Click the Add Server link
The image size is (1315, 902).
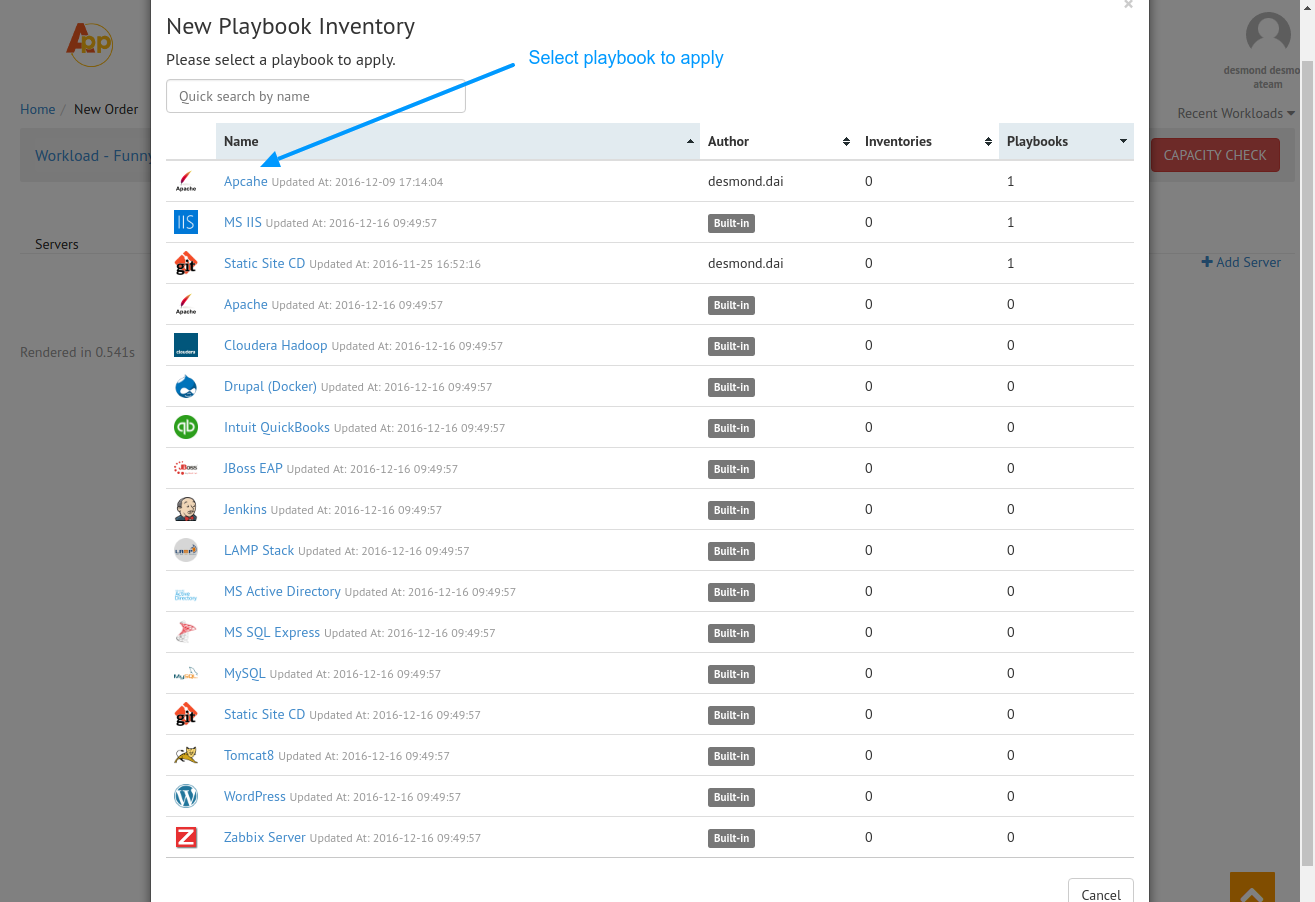[1241, 262]
